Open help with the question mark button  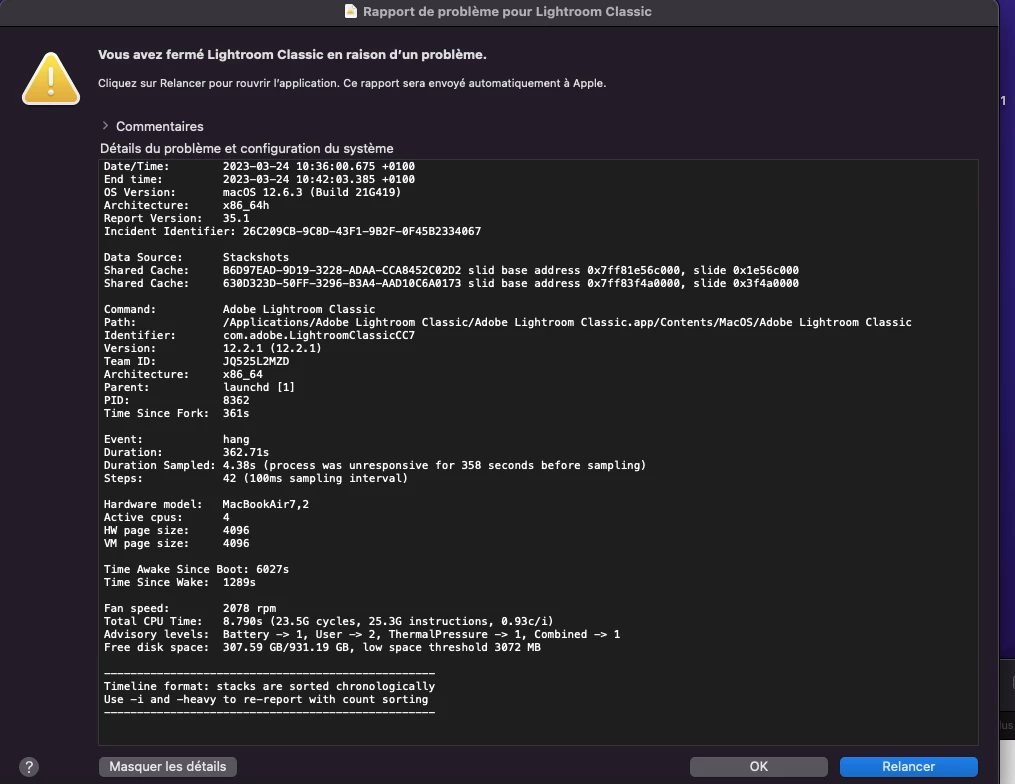pos(28,767)
